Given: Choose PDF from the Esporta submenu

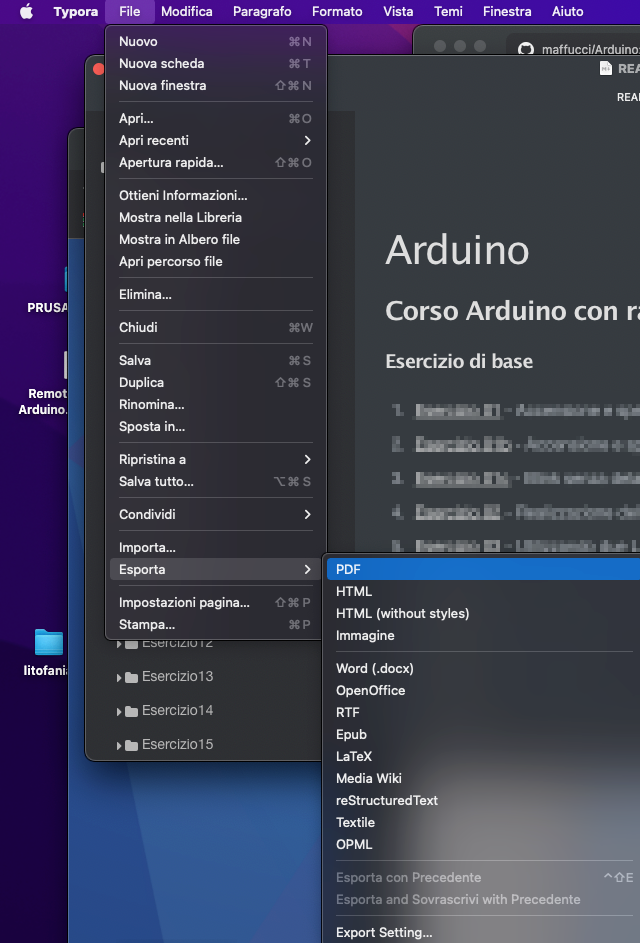Looking at the screenshot, I should pos(349,569).
